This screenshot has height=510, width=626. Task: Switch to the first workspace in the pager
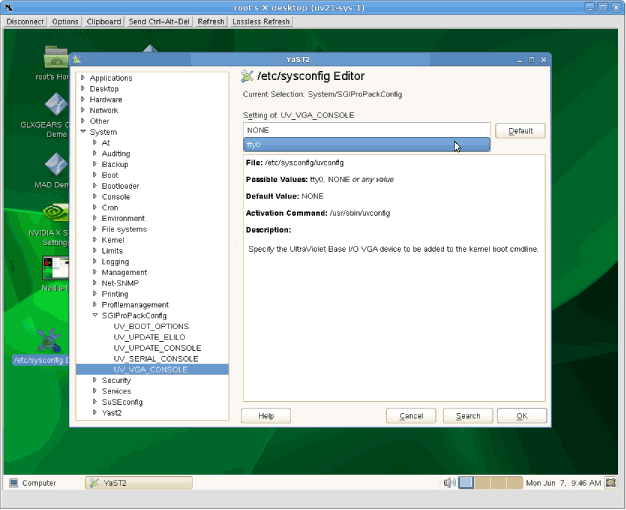tap(466, 482)
